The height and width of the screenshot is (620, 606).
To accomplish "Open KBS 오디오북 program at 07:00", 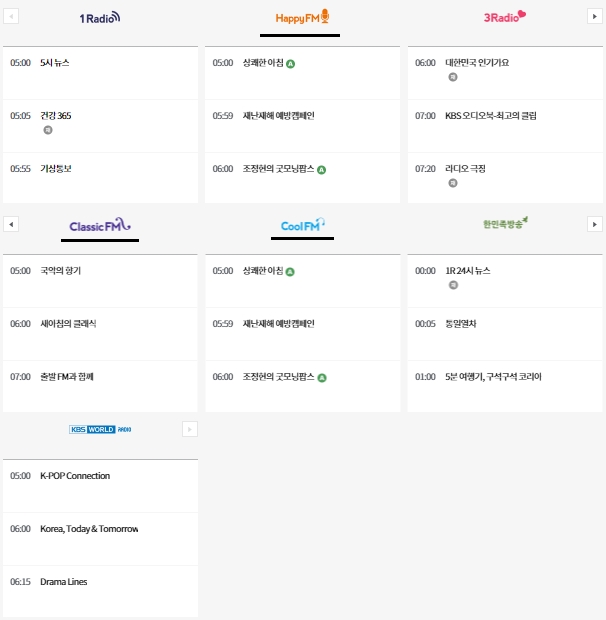I will click(491, 116).
